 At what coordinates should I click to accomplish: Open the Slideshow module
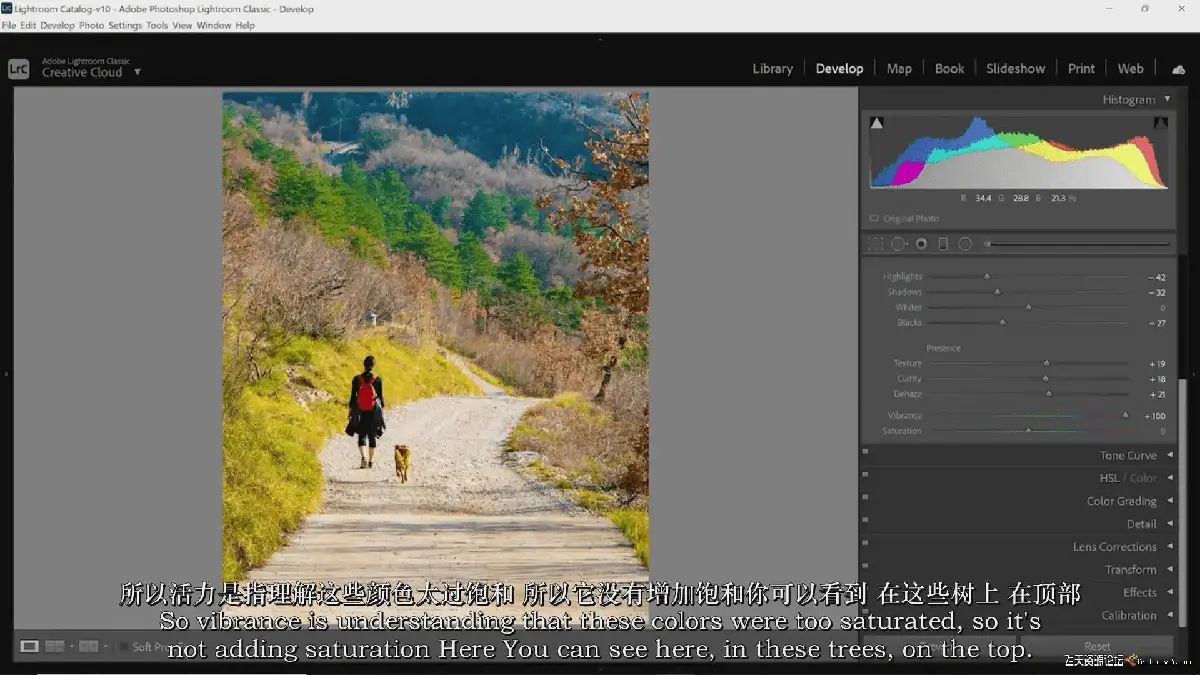click(x=1015, y=69)
